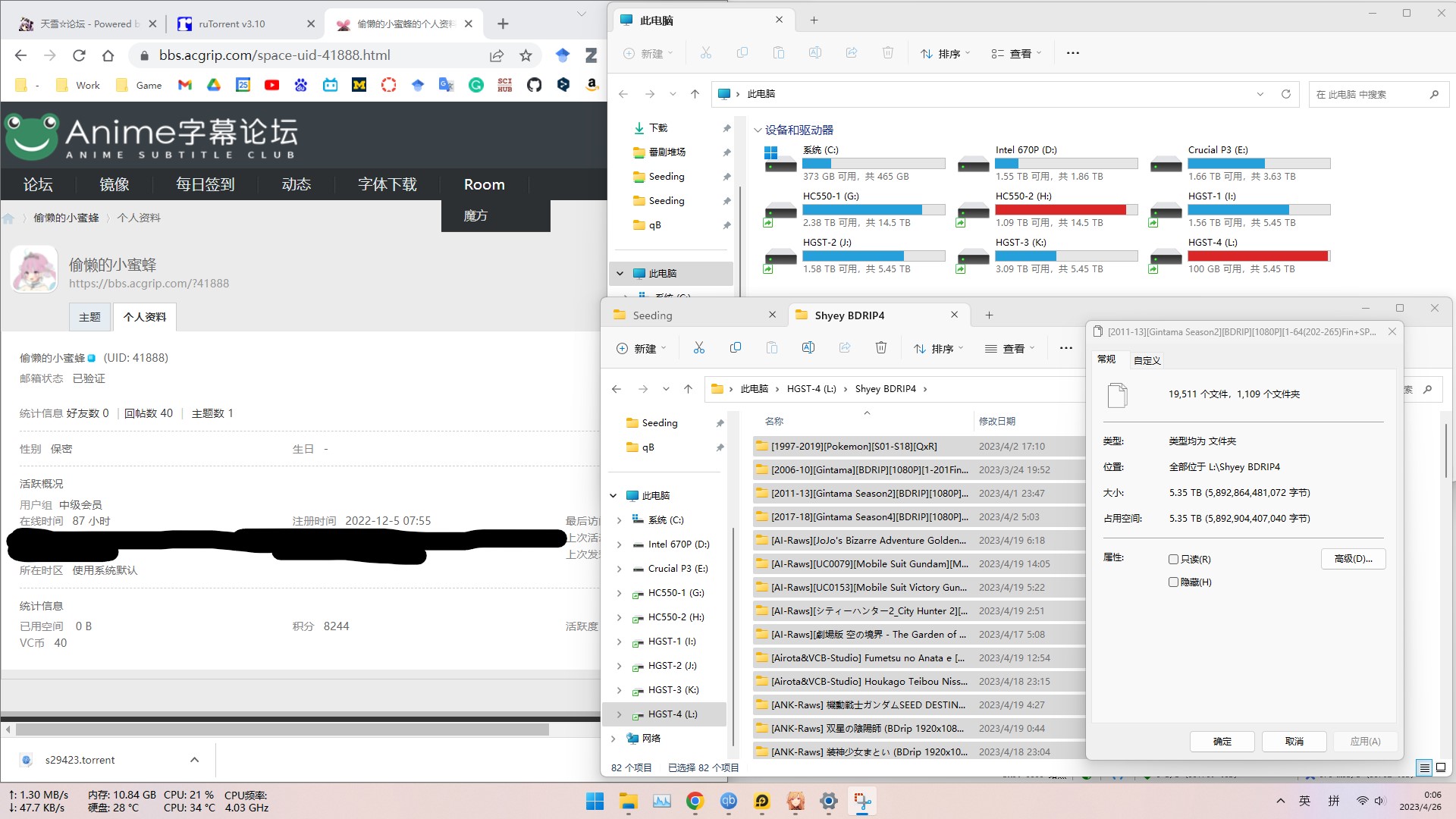Collapse 此电脑 node in lower explorer tree

(613, 496)
